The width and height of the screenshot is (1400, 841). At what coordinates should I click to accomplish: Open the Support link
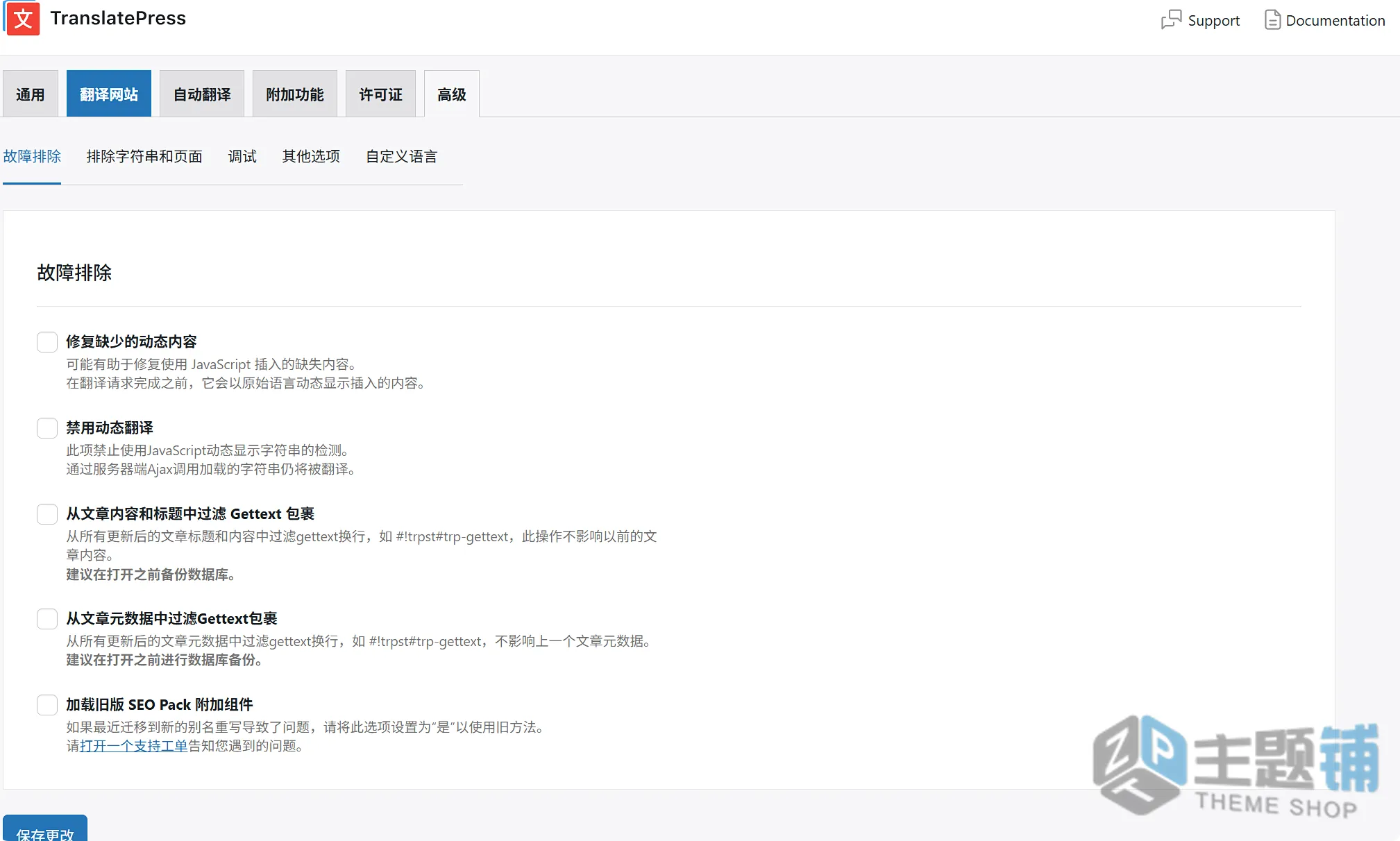point(1200,20)
